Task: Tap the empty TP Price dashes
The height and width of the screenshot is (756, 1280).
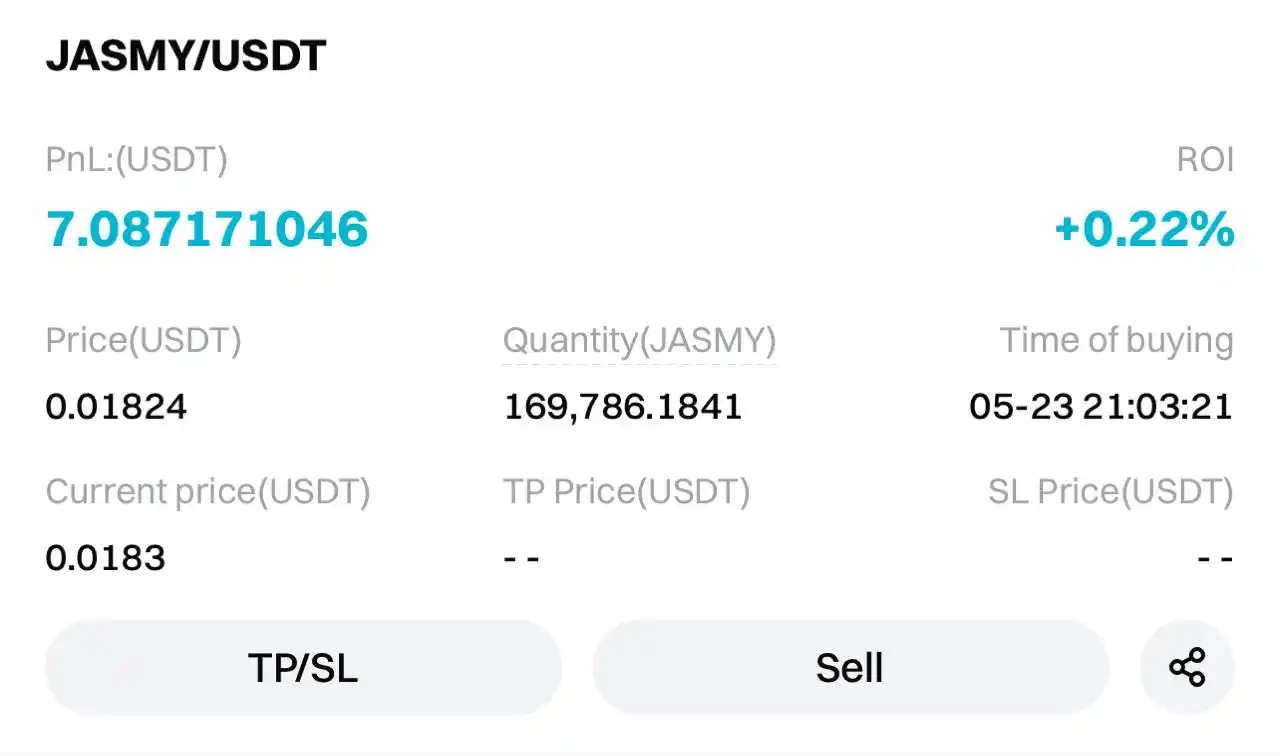Action: click(521, 558)
